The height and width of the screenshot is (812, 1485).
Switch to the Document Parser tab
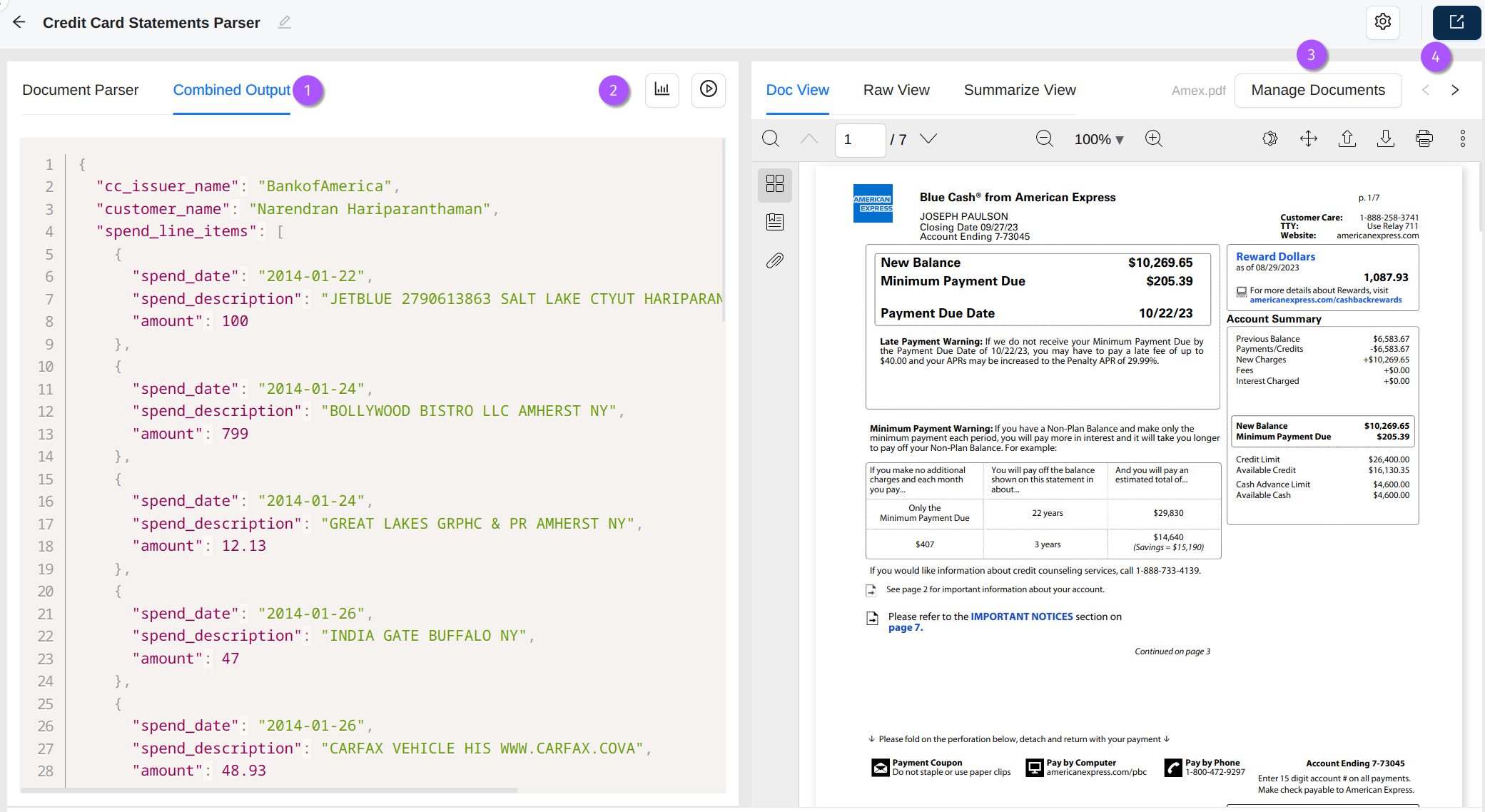[x=81, y=90]
